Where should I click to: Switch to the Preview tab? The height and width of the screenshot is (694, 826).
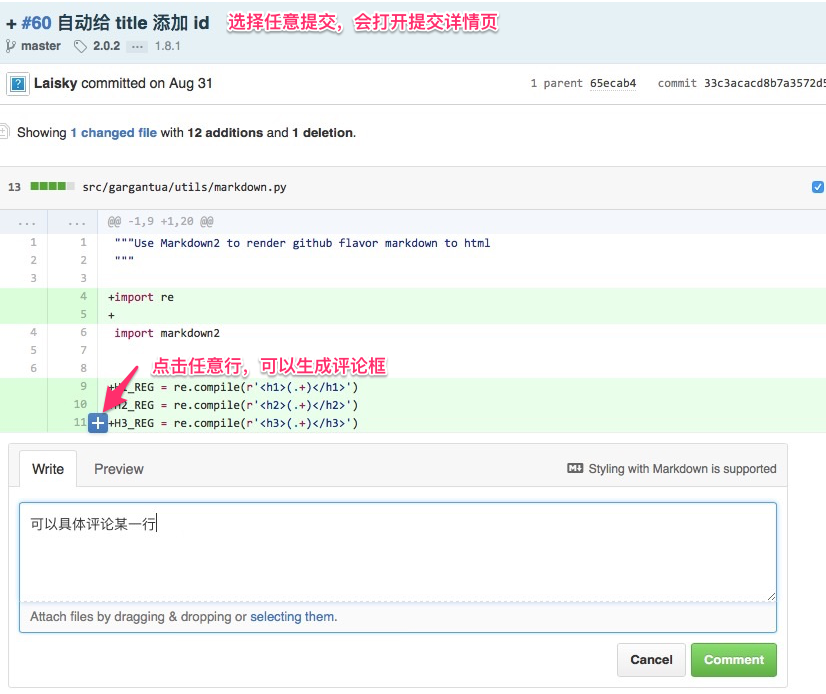pyautogui.click(x=118, y=469)
